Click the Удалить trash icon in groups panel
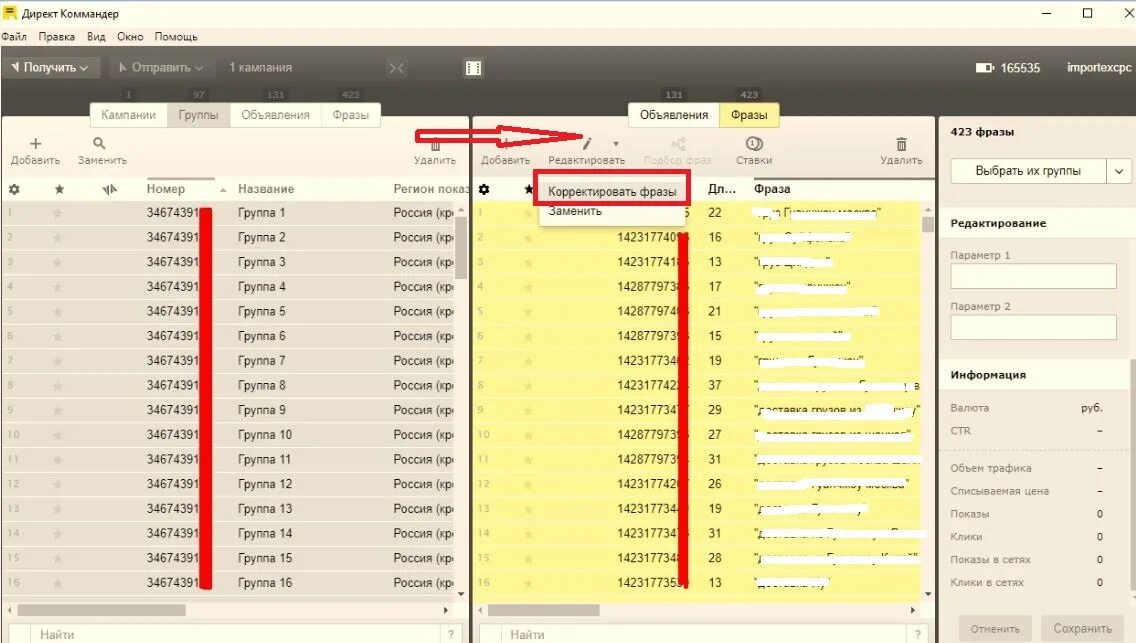Screen dimensions: 1136x643 pos(435,145)
